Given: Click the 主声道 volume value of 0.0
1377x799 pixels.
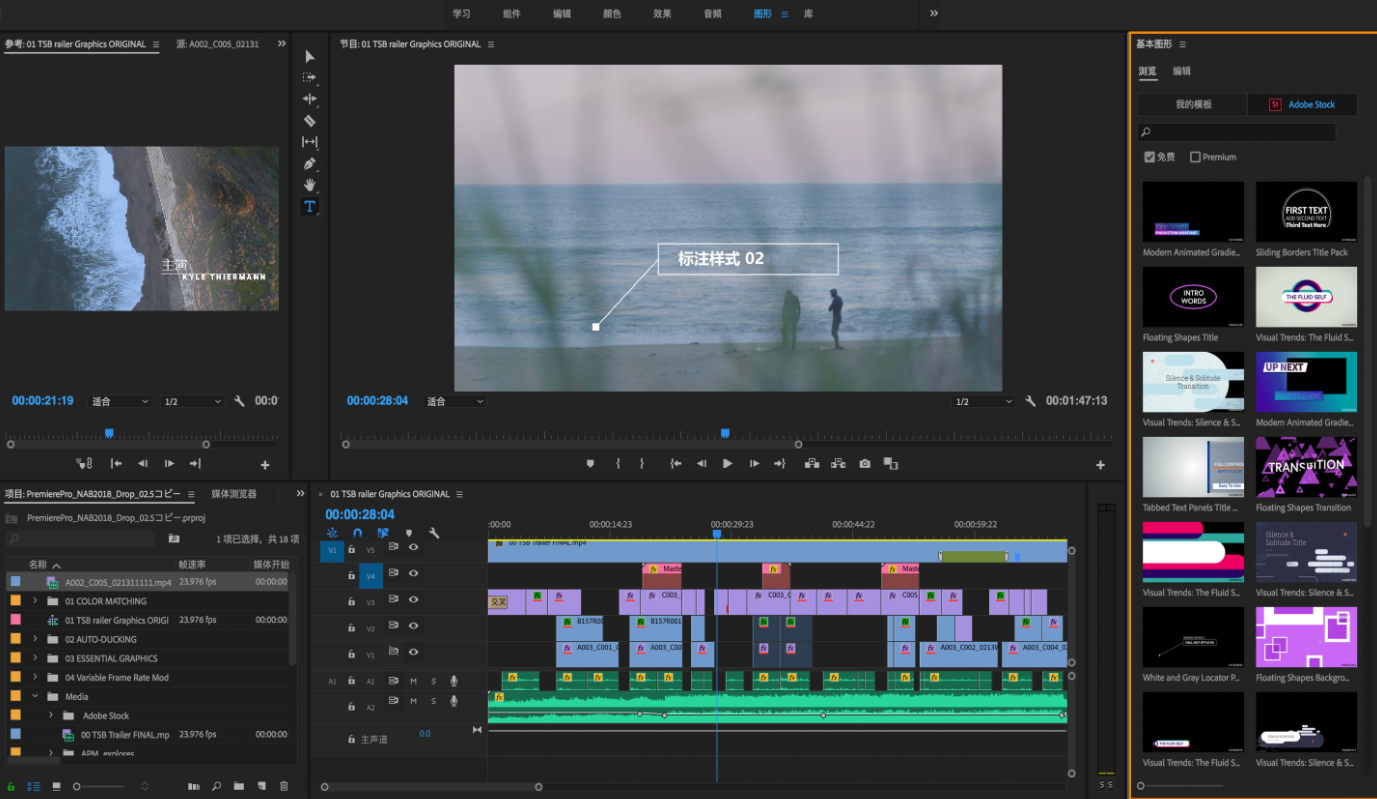Looking at the screenshot, I should (x=424, y=733).
